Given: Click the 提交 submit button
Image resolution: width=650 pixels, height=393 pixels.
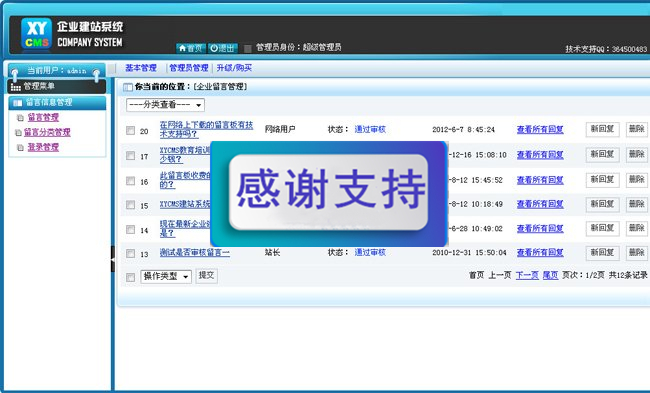Looking at the screenshot, I should (x=206, y=276).
